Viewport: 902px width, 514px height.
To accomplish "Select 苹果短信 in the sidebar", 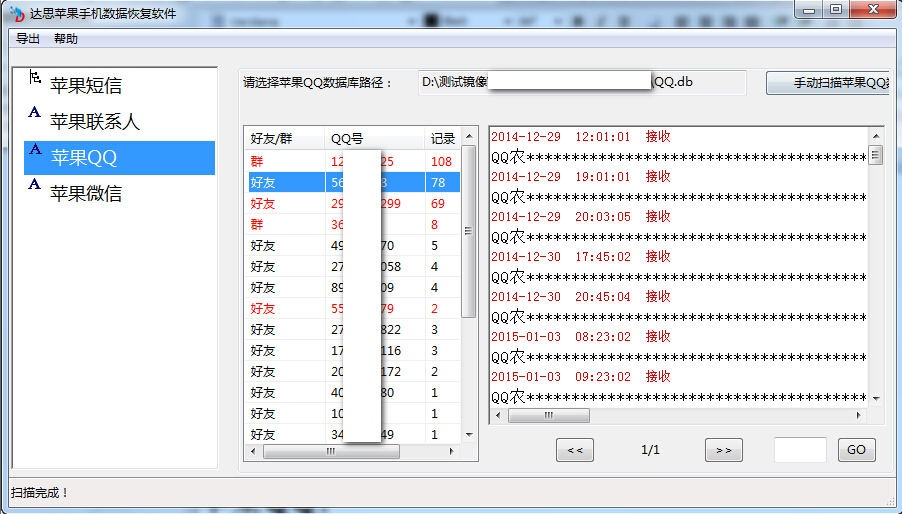I will click(86, 86).
